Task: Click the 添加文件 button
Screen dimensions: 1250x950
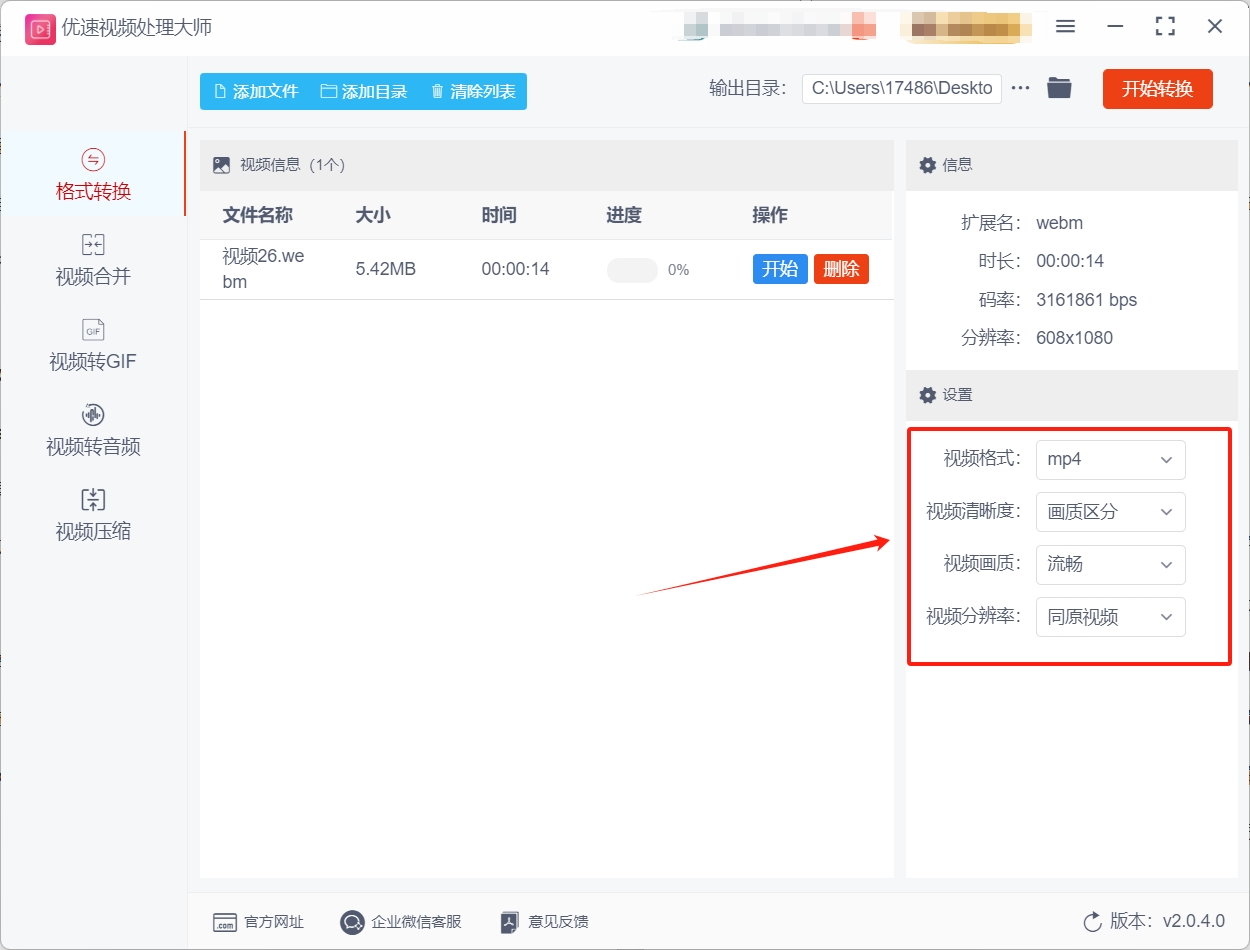Action: pos(256,91)
